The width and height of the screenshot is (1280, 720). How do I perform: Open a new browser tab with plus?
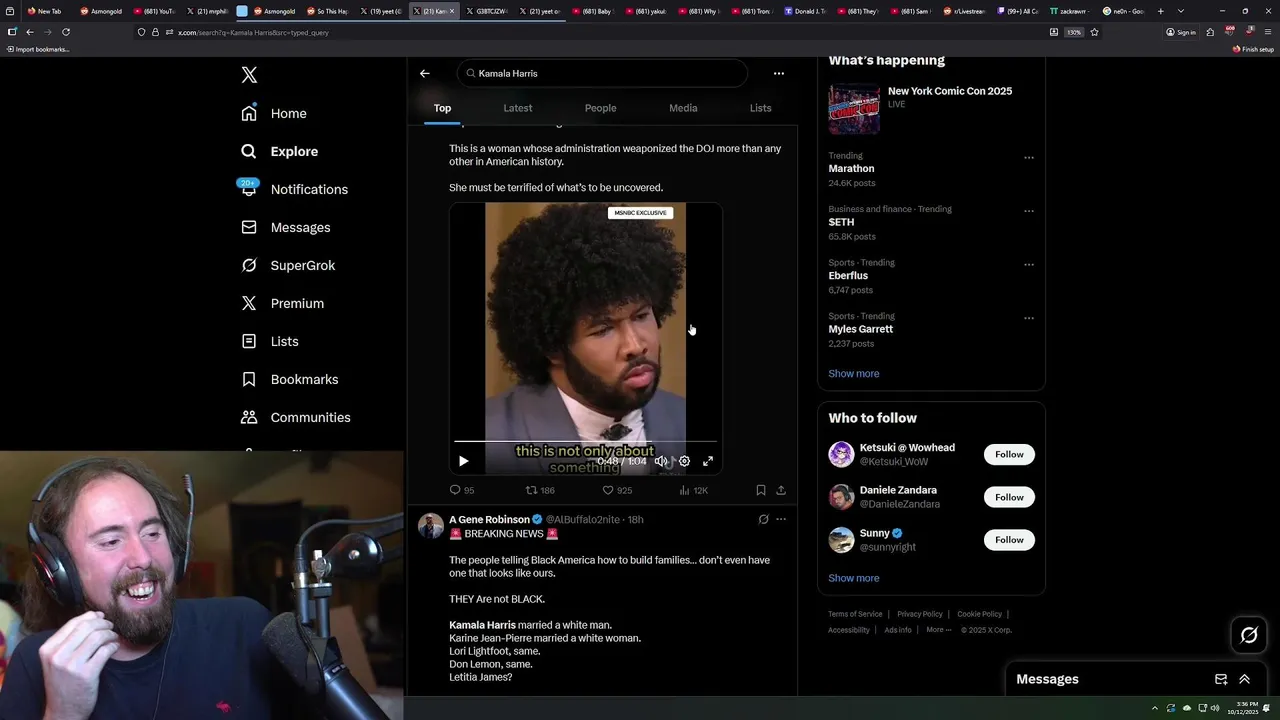tap(1160, 11)
